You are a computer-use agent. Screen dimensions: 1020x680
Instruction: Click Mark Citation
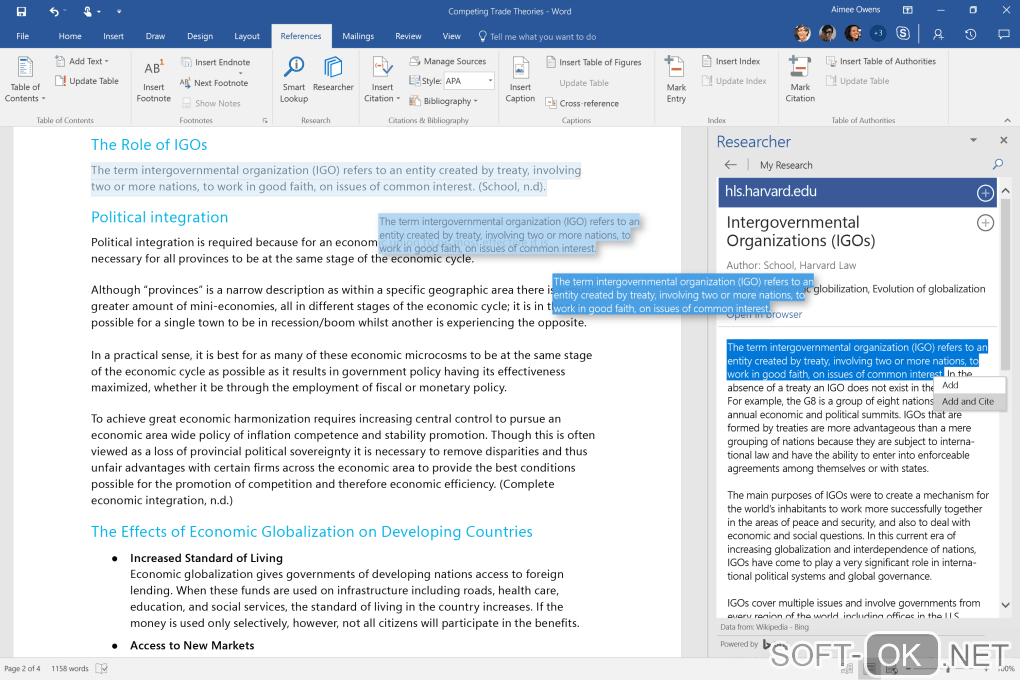(x=799, y=79)
